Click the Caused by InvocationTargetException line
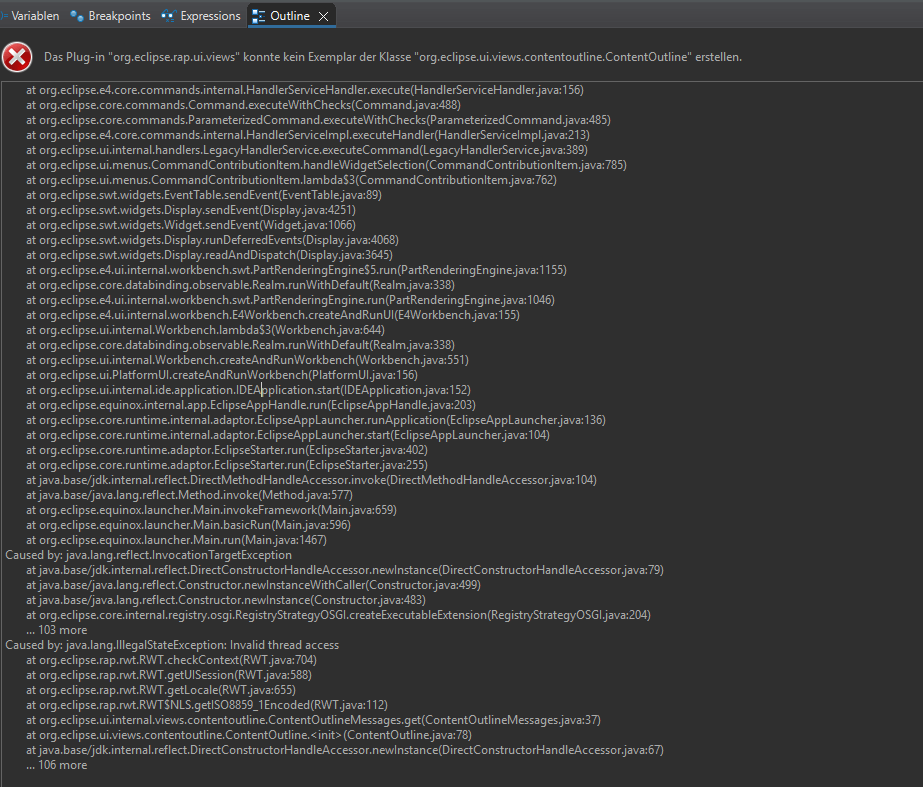 148,555
